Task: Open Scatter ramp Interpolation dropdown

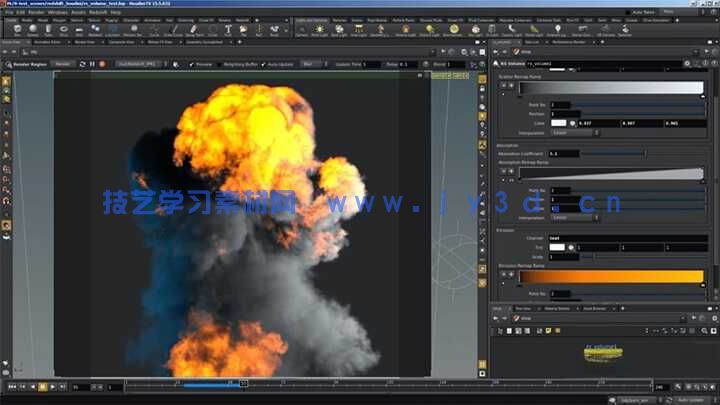Action: [x=574, y=133]
